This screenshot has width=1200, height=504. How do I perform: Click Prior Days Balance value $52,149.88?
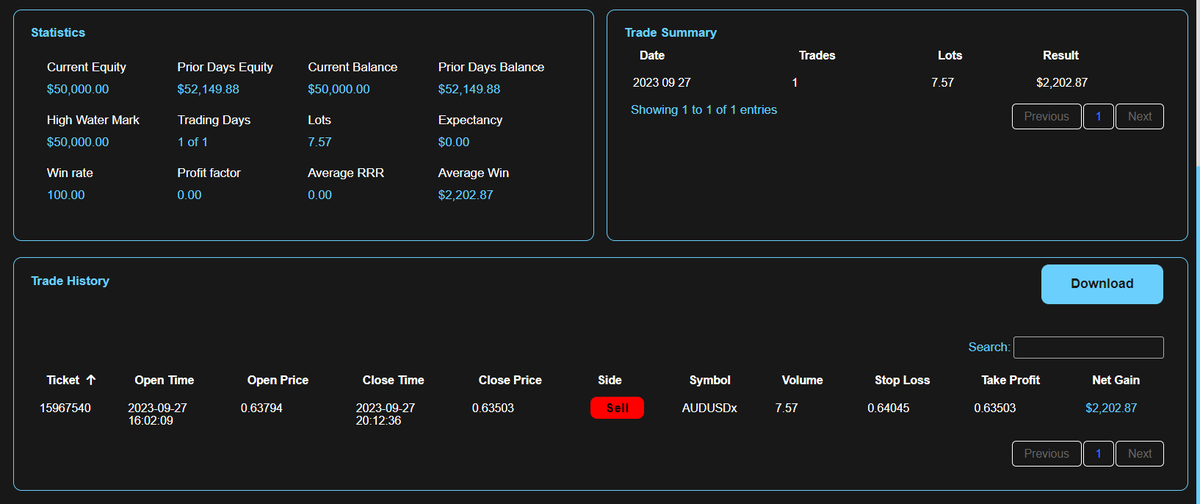pyautogui.click(x=469, y=89)
